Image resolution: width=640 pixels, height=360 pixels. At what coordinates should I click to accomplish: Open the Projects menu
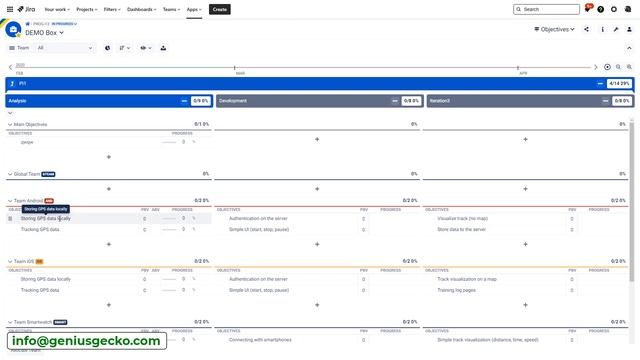tap(87, 9)
